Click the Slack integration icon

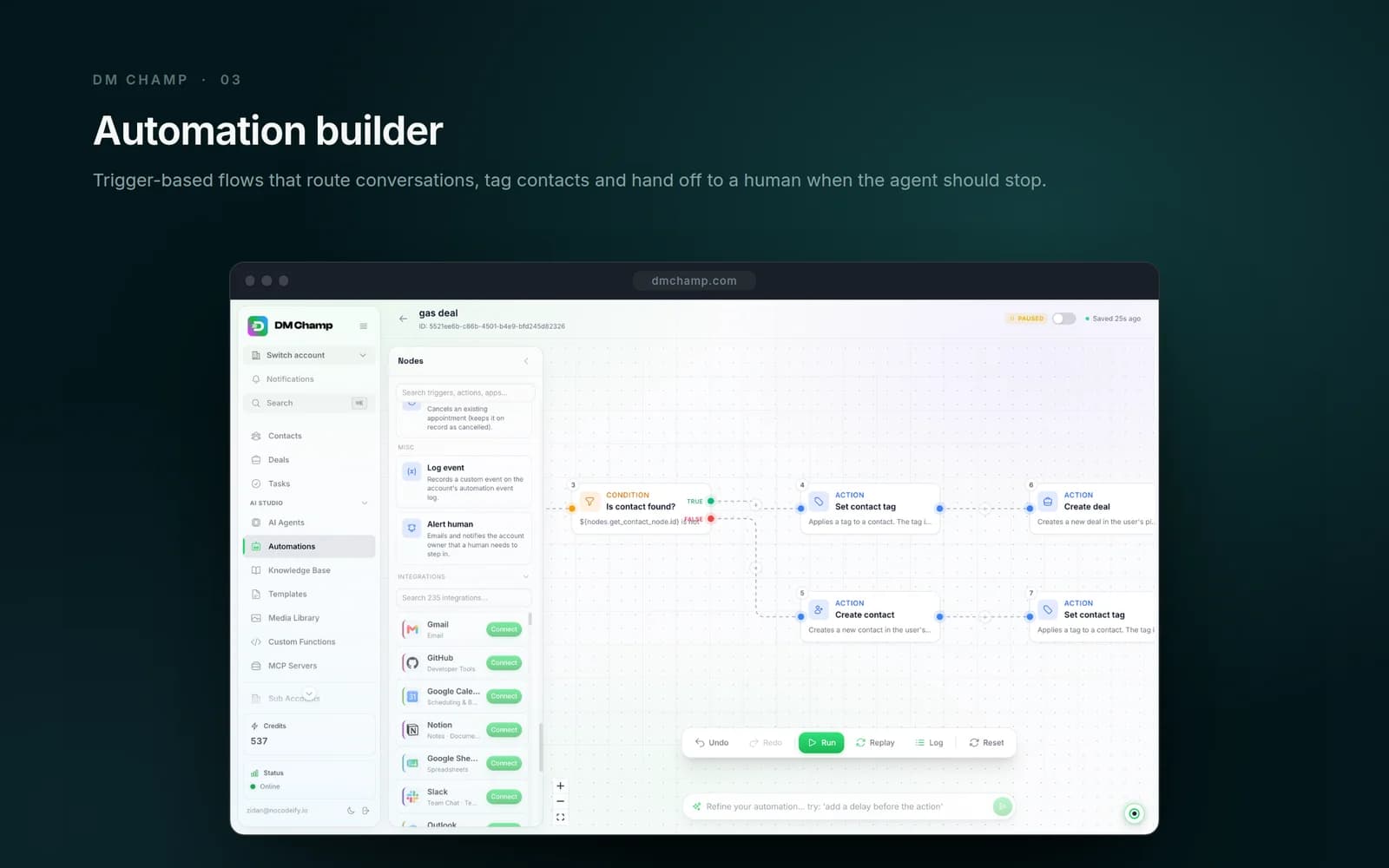point(412,797)
